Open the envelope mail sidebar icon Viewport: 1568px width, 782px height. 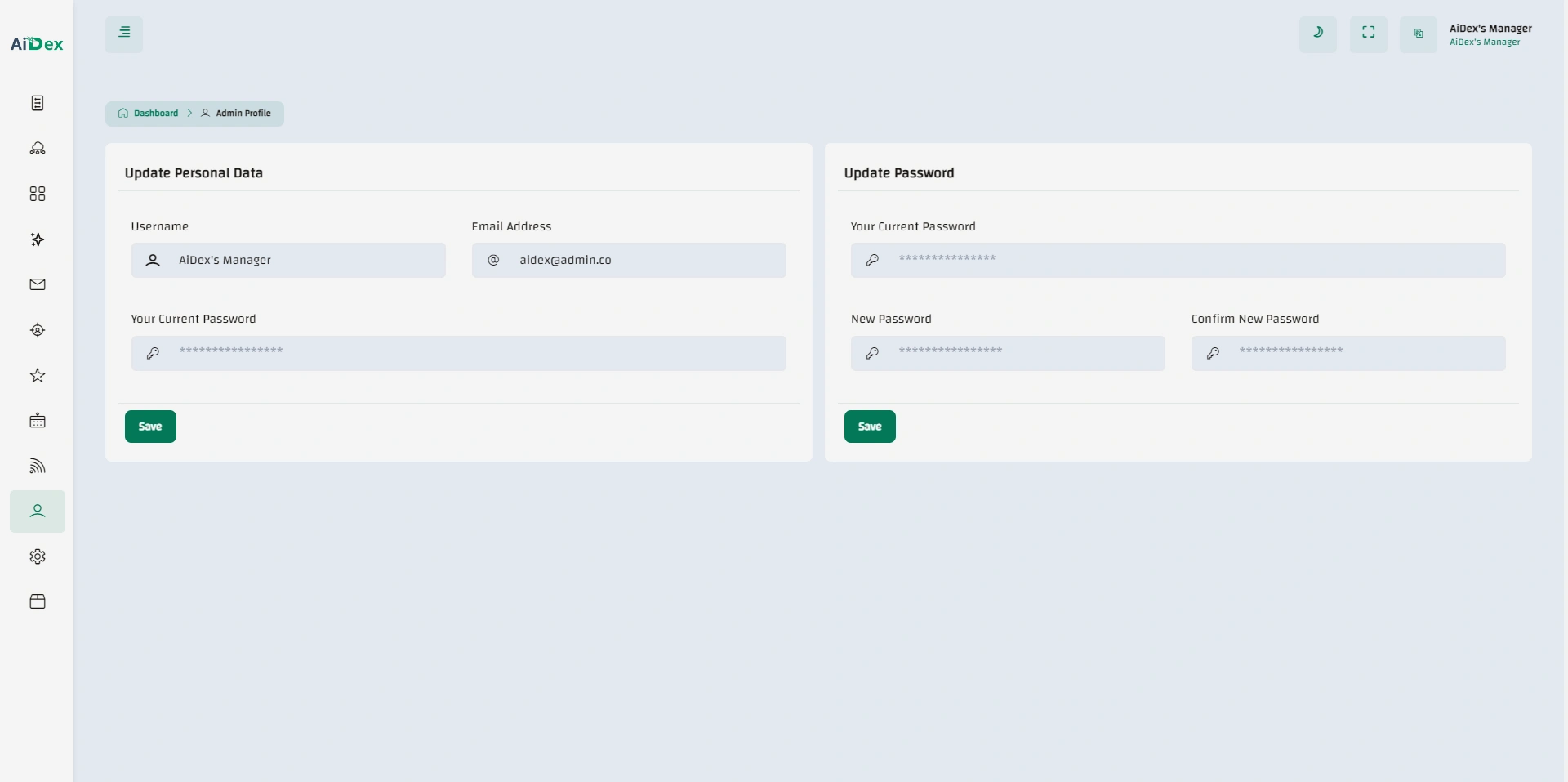click(38, 284)
